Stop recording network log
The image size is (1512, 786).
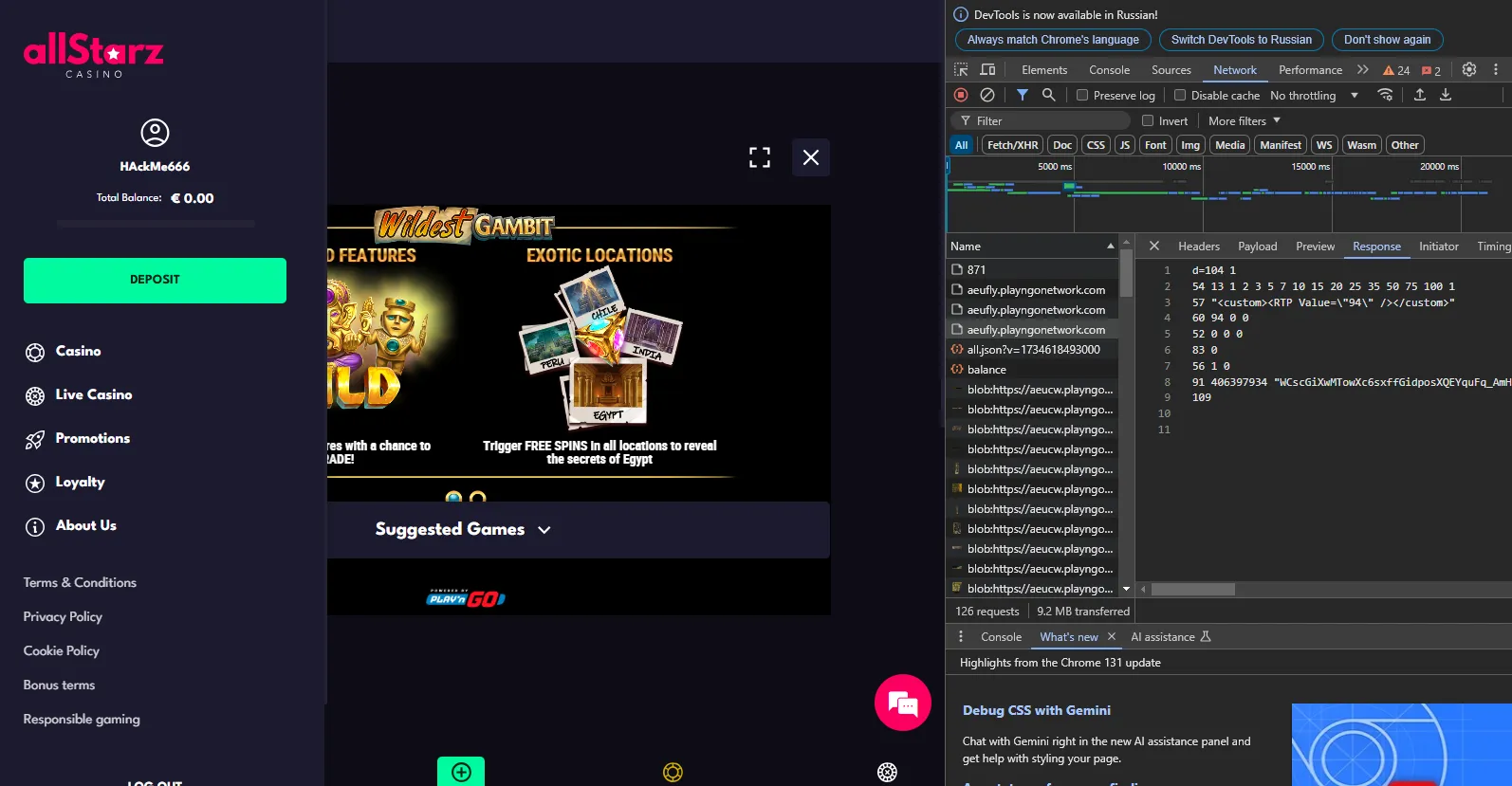tap(961, 95)
